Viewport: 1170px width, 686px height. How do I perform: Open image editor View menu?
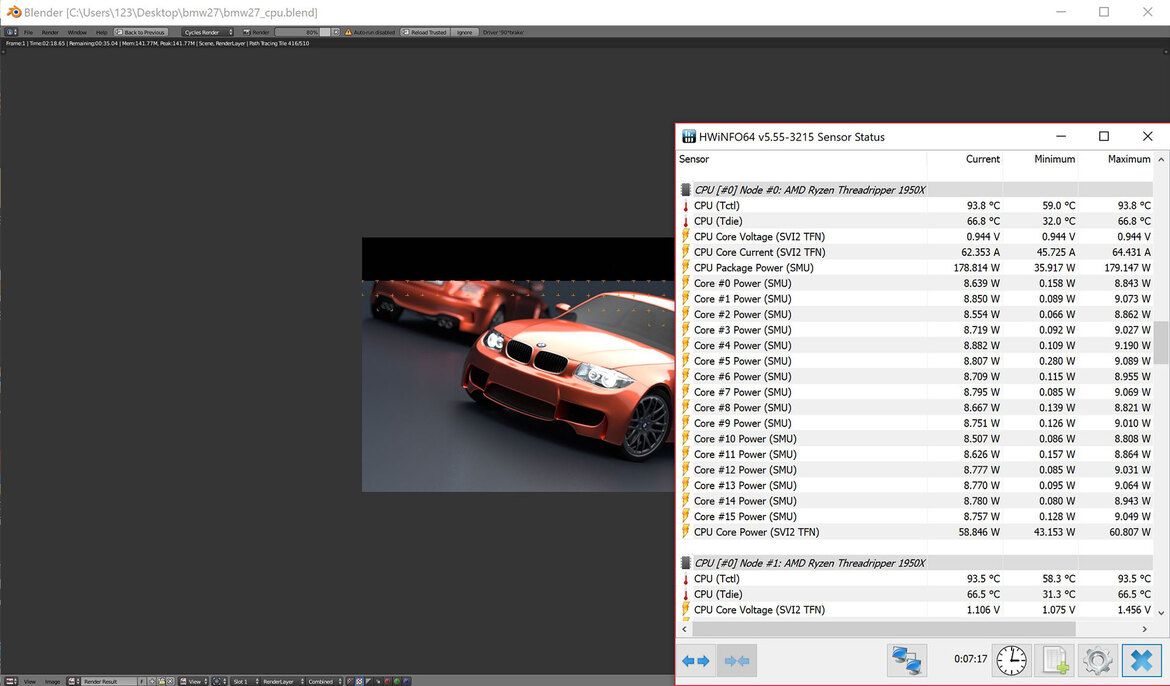pyautogui.click(x=29, y=682)
